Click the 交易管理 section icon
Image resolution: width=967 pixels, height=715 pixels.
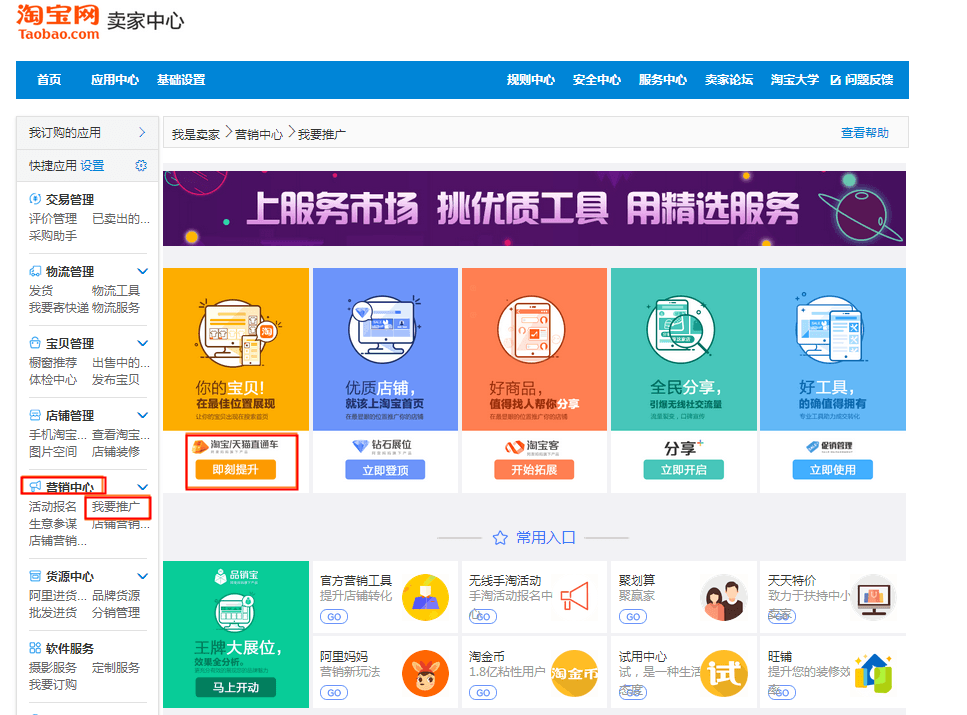click(x=35, y=199)
